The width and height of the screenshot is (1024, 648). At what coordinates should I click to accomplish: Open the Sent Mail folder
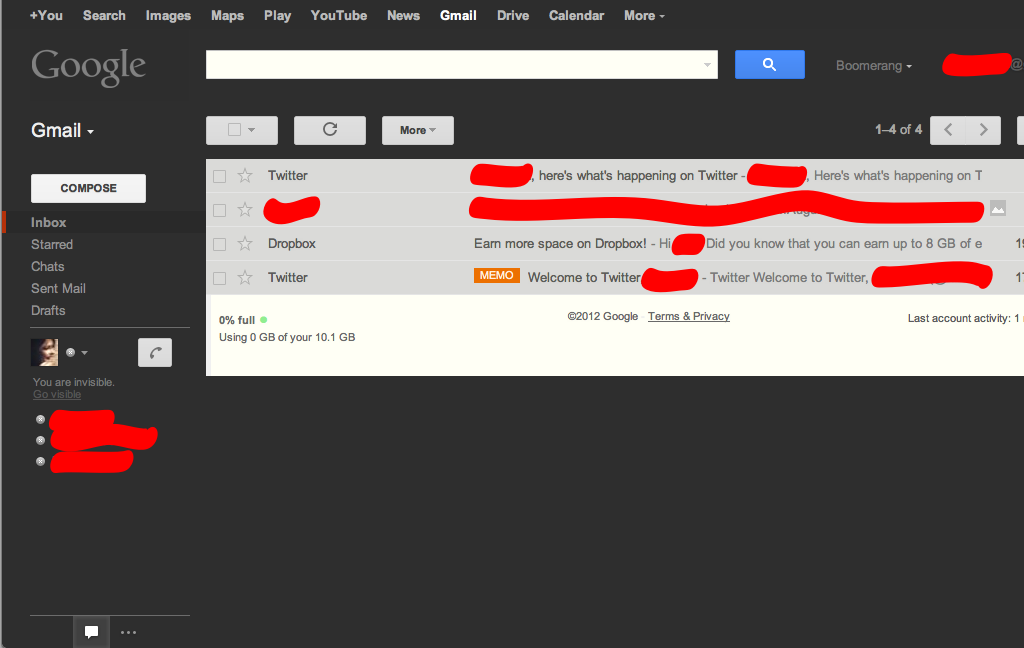tap(58, 289)
